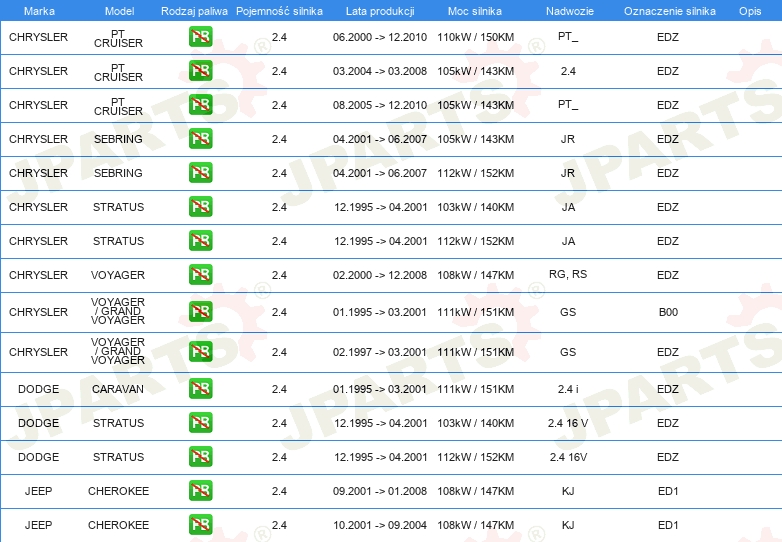Click the Lata produkcji column header
The width and height of the screenshot is (782, 542).
point(380,11)
